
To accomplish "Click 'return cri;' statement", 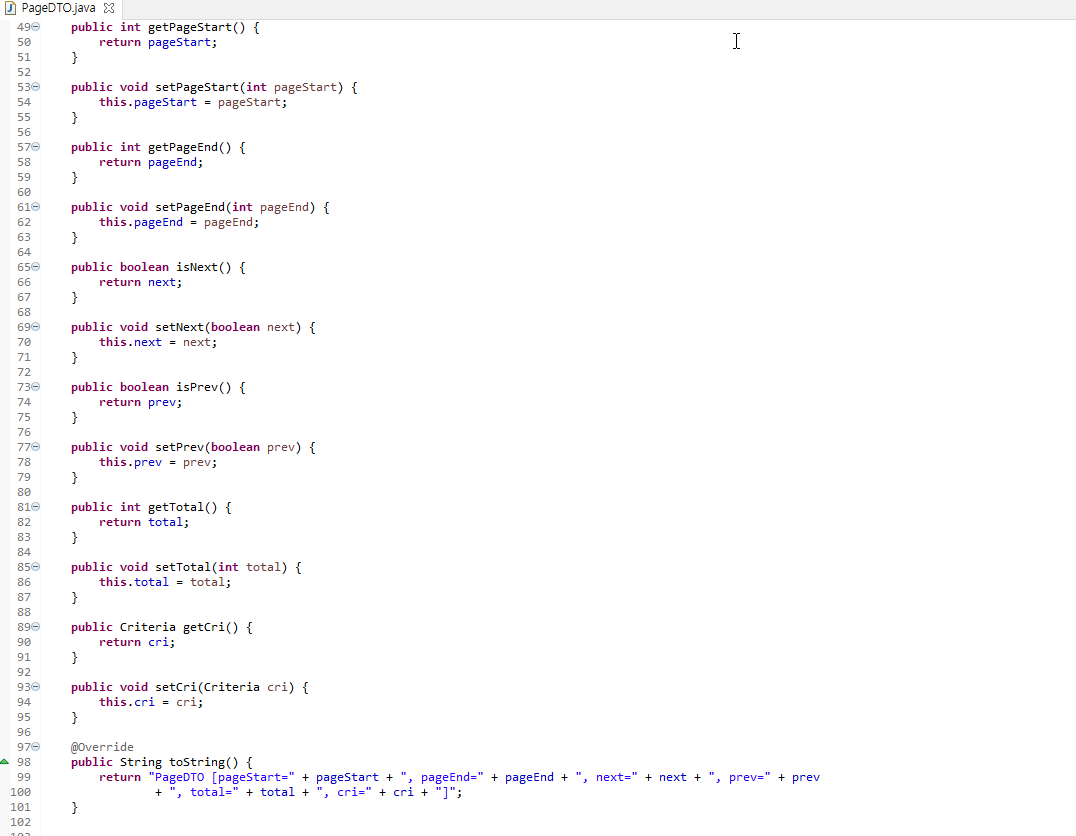I will [137, 642].
